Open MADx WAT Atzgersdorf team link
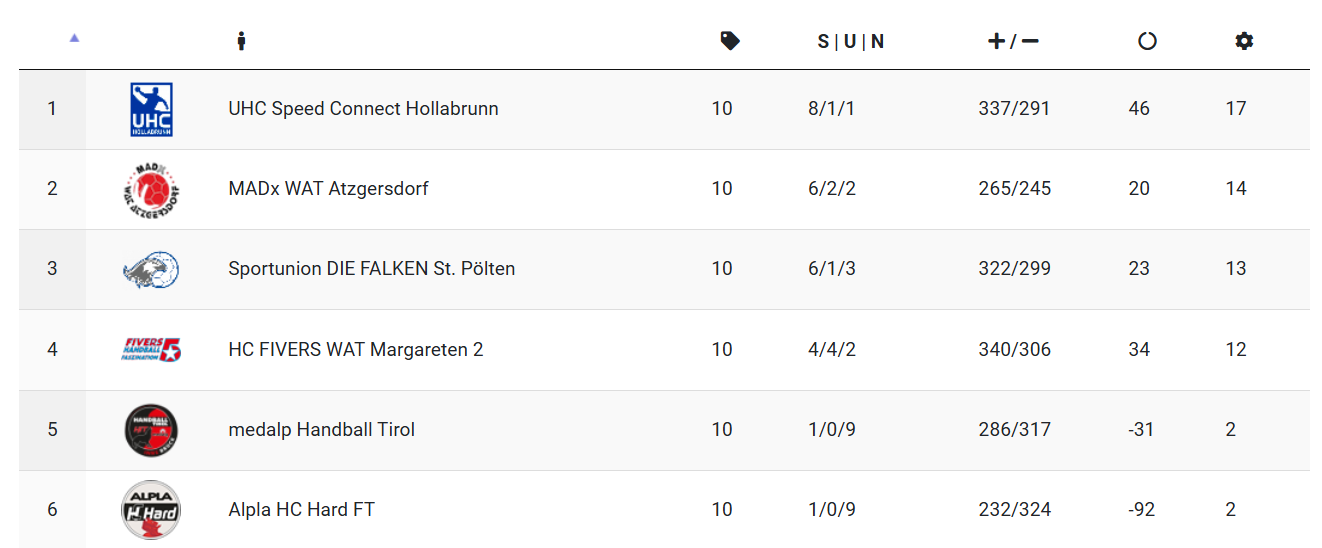Image resolution: width=1322 pixels, height=548 pixels. click(328, 188)
